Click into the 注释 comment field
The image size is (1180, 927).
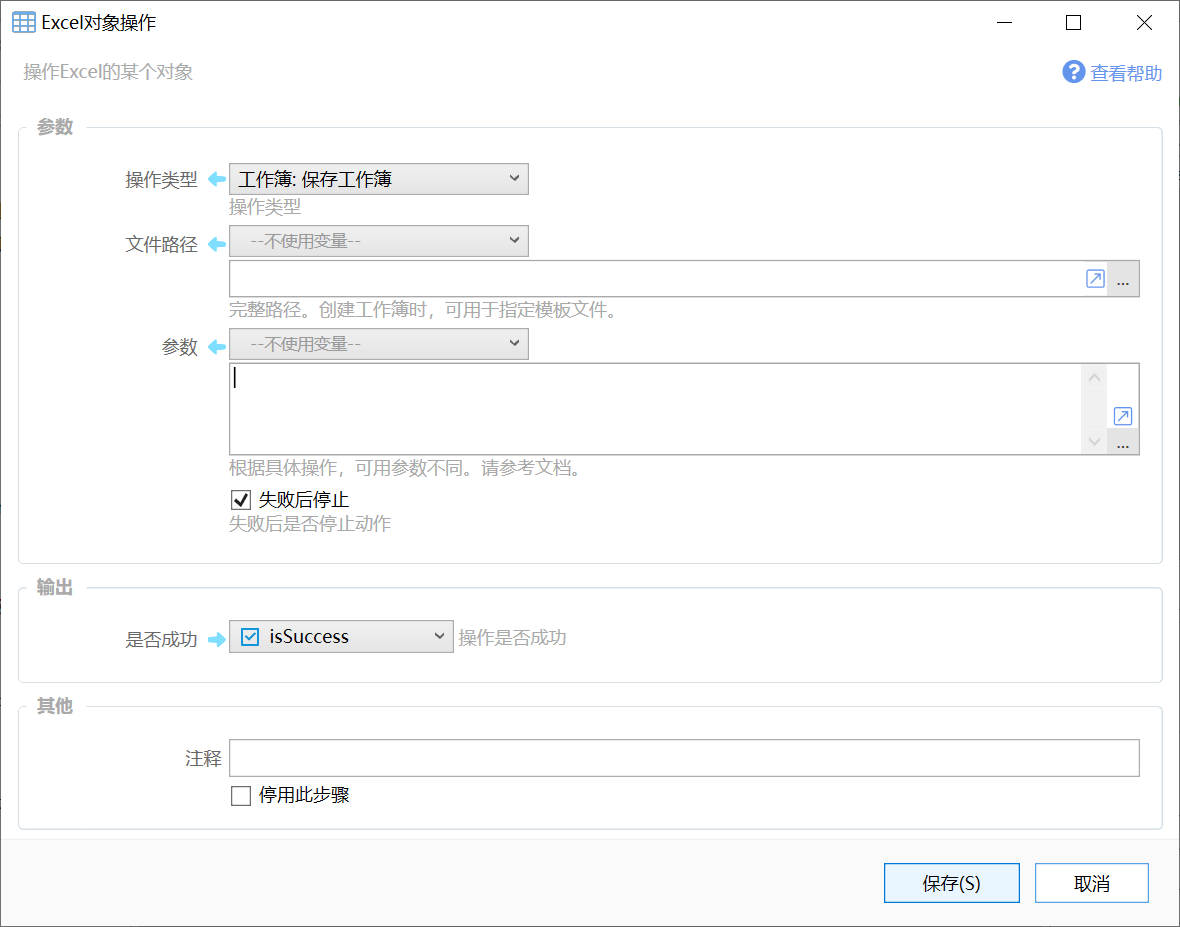(684, 758)
